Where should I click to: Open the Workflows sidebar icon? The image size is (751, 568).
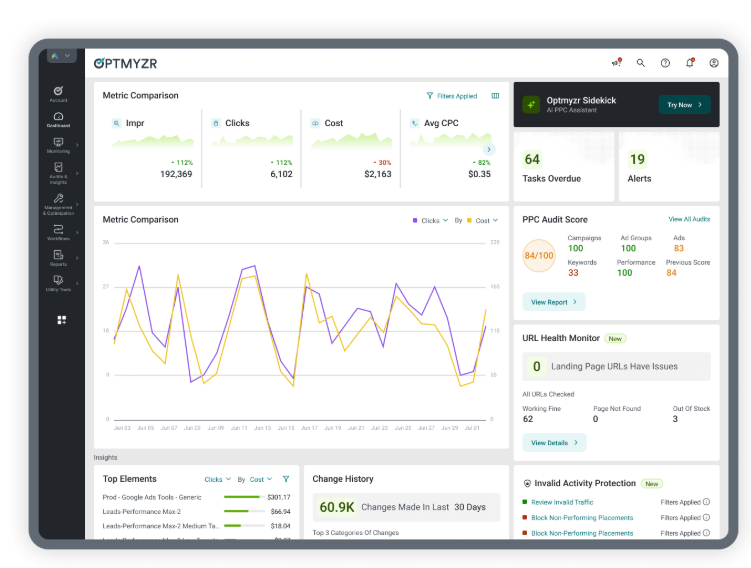click(58, 231)
